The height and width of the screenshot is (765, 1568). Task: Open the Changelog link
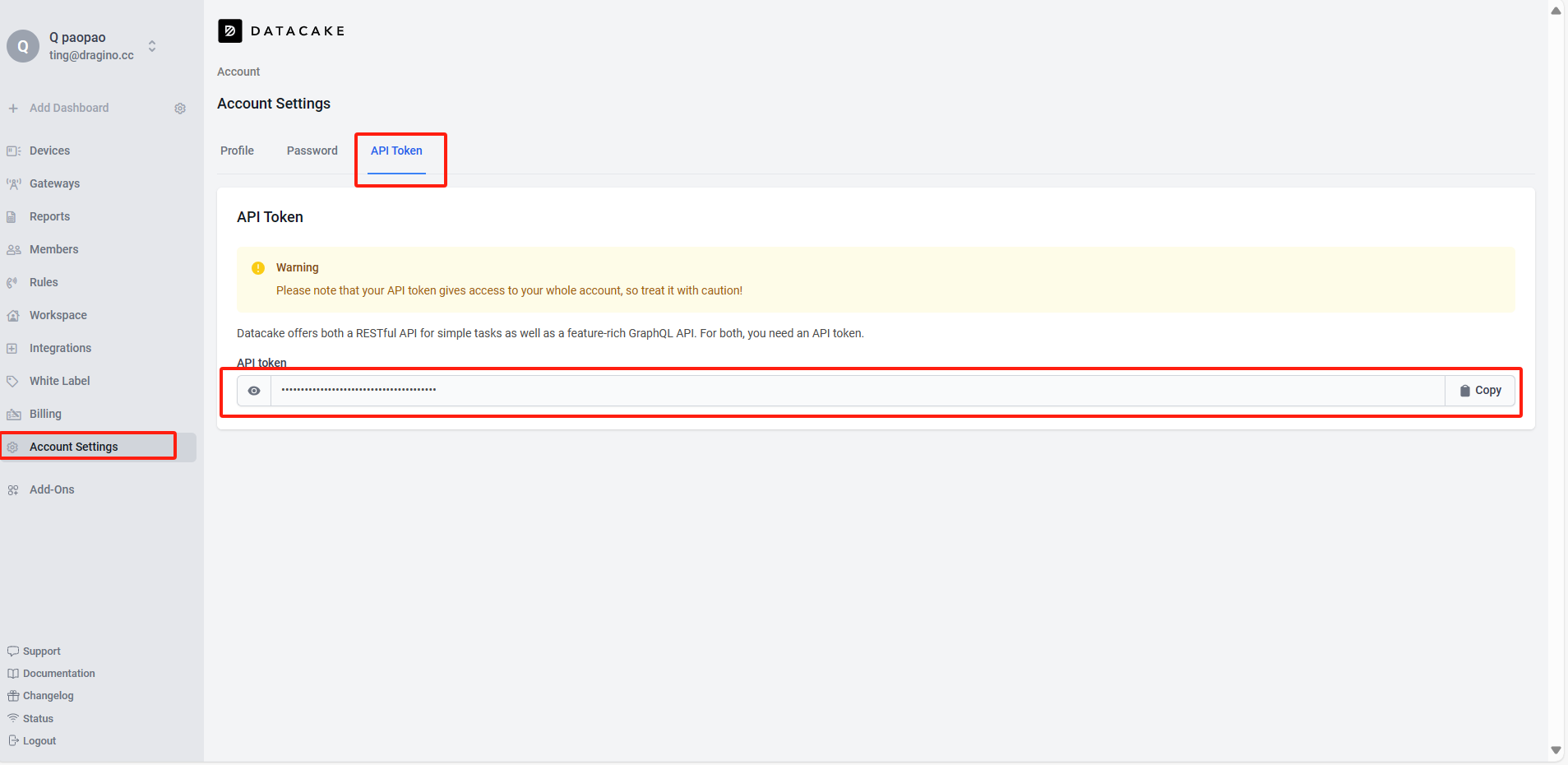(x=49, y=696)
